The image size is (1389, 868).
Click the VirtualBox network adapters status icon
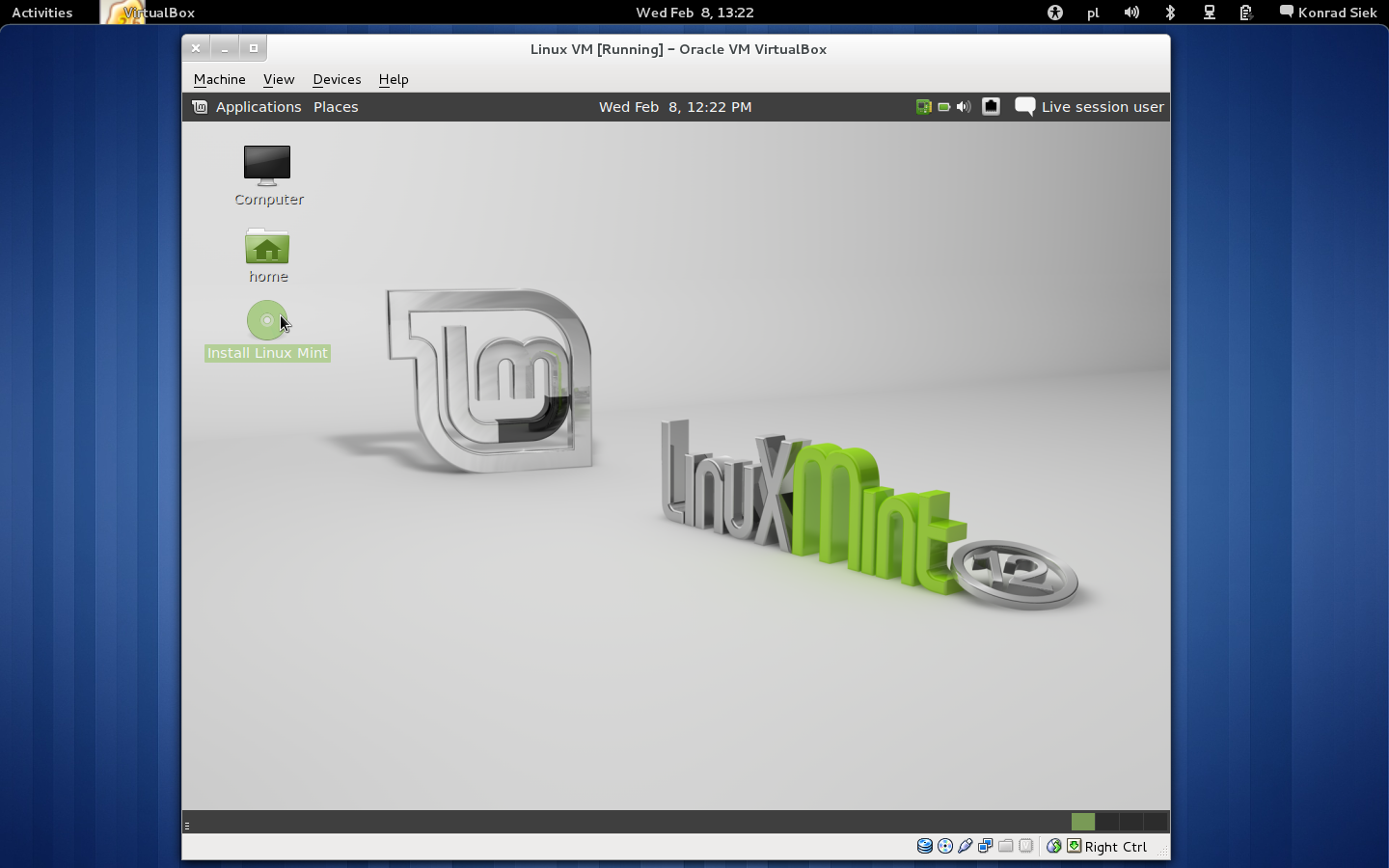(x=986, y=846)
